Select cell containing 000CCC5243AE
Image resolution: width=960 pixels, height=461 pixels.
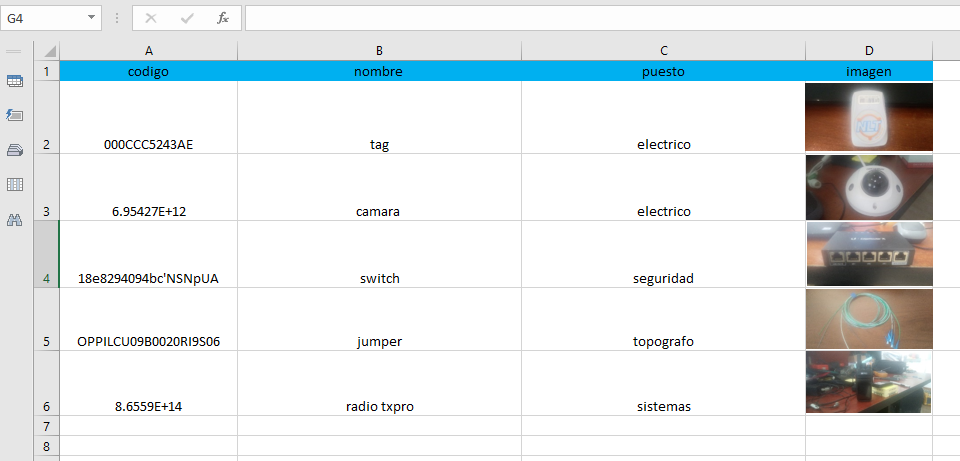[149, 117]
